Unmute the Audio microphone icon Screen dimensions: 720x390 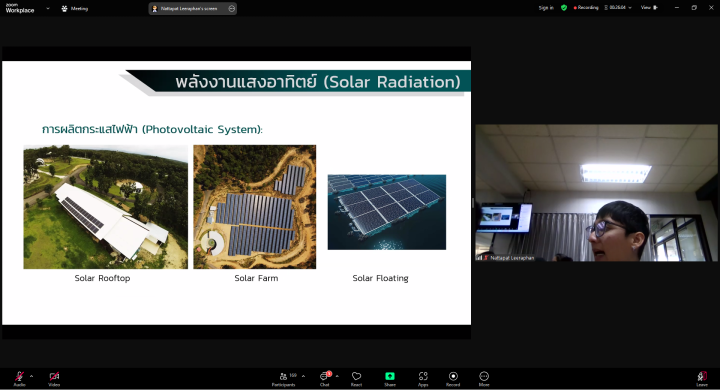[19, 377]
